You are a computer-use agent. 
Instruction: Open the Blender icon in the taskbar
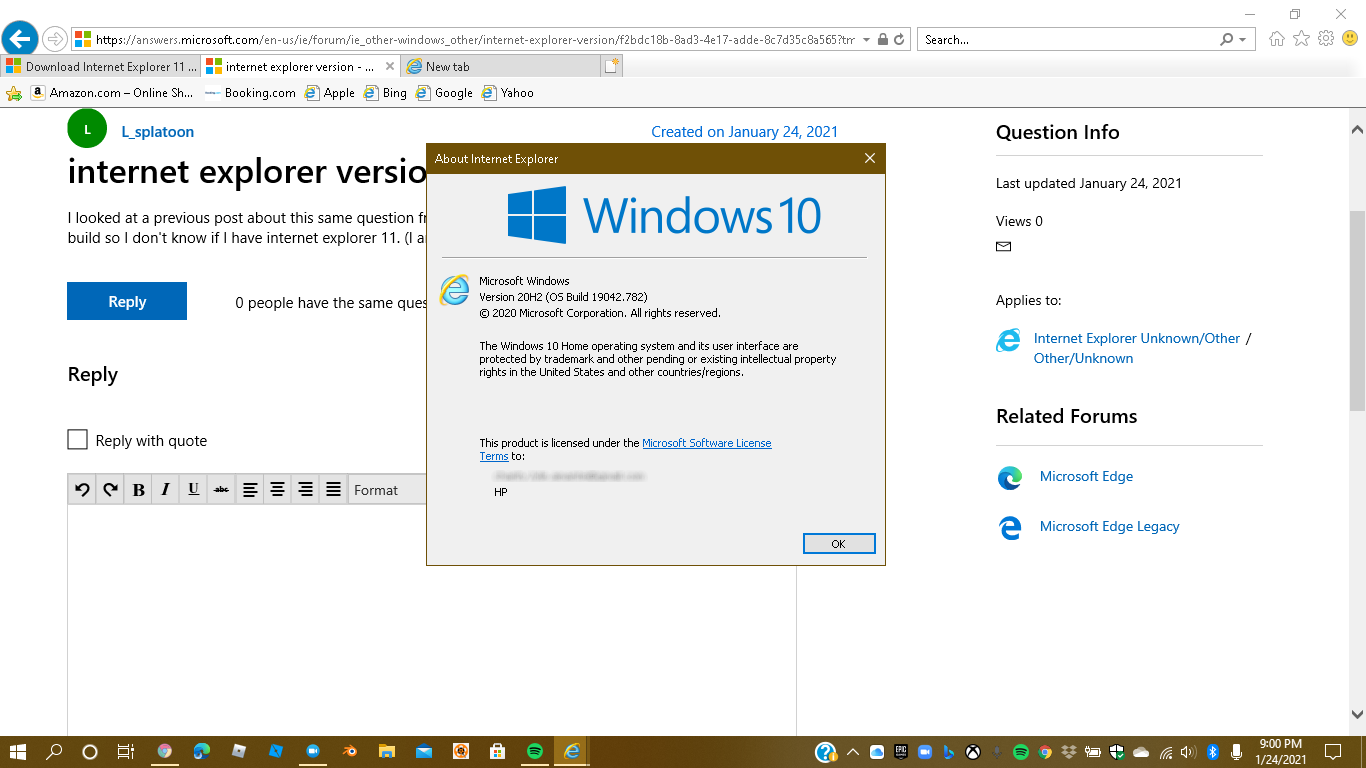350,751
